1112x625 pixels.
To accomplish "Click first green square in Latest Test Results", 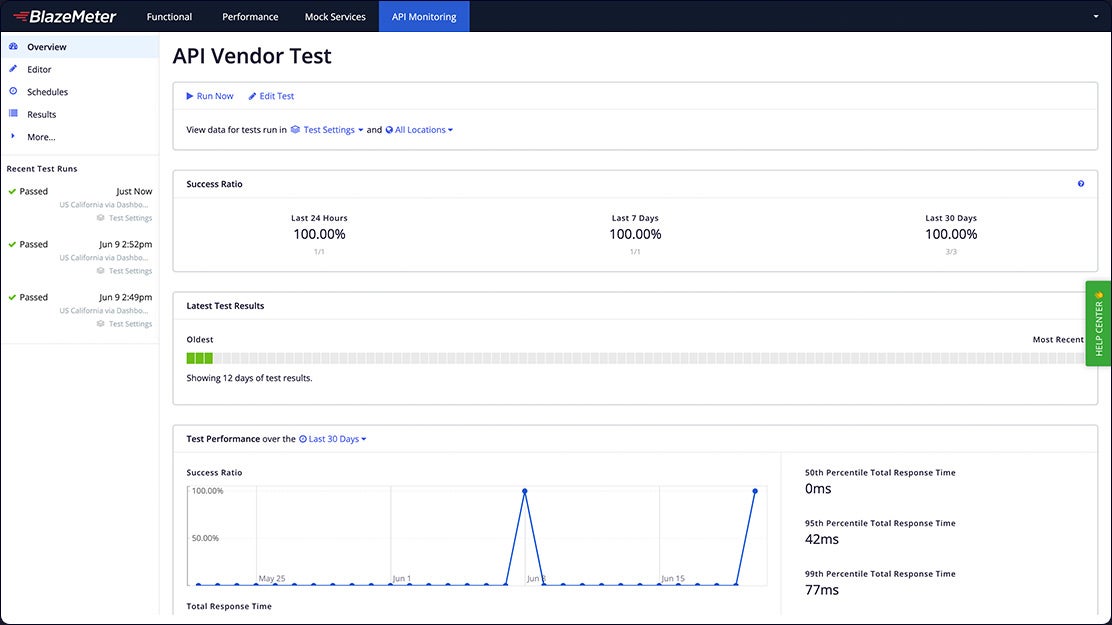I will pyautogui.click(x=190, y=358).
